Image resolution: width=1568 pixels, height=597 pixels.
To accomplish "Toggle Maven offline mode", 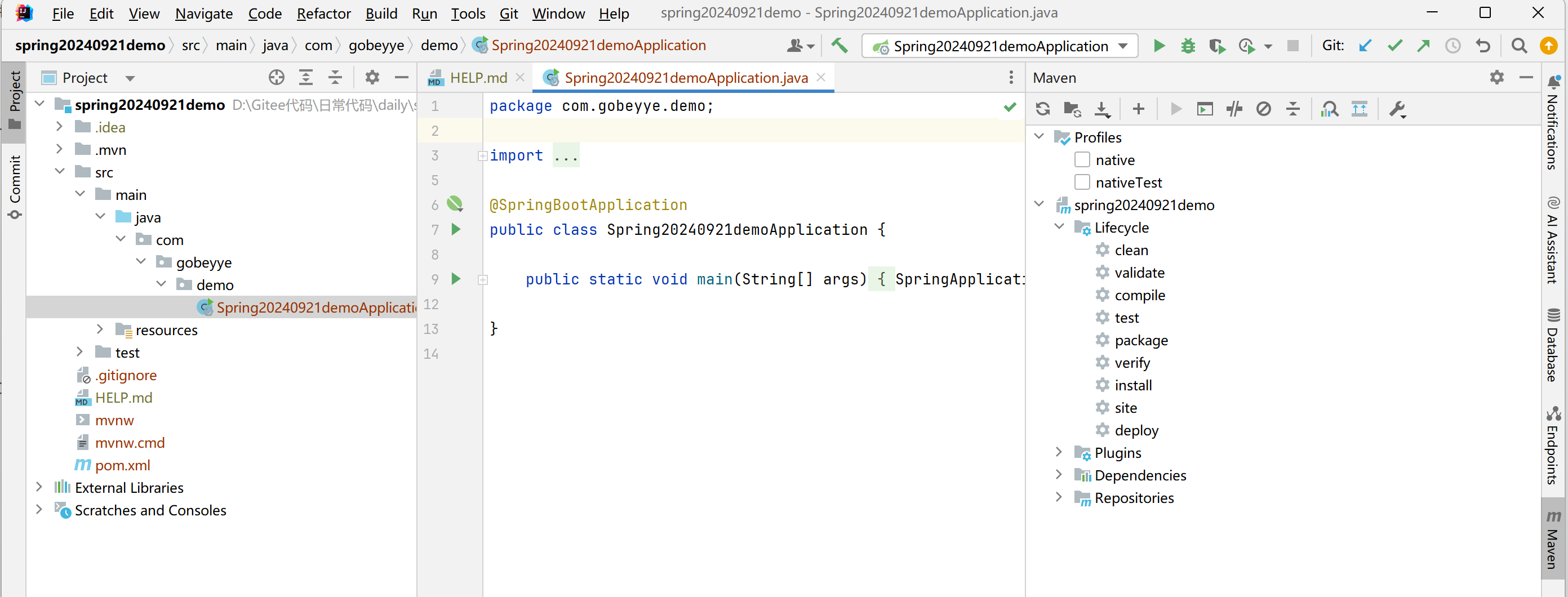I will pyautogui.click(x=1234, y=109).
